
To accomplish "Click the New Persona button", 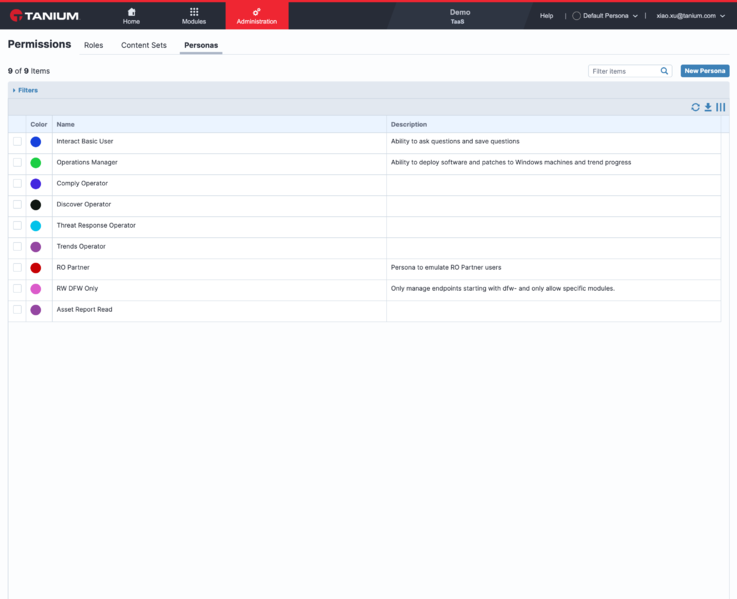I will coord(705,71).
